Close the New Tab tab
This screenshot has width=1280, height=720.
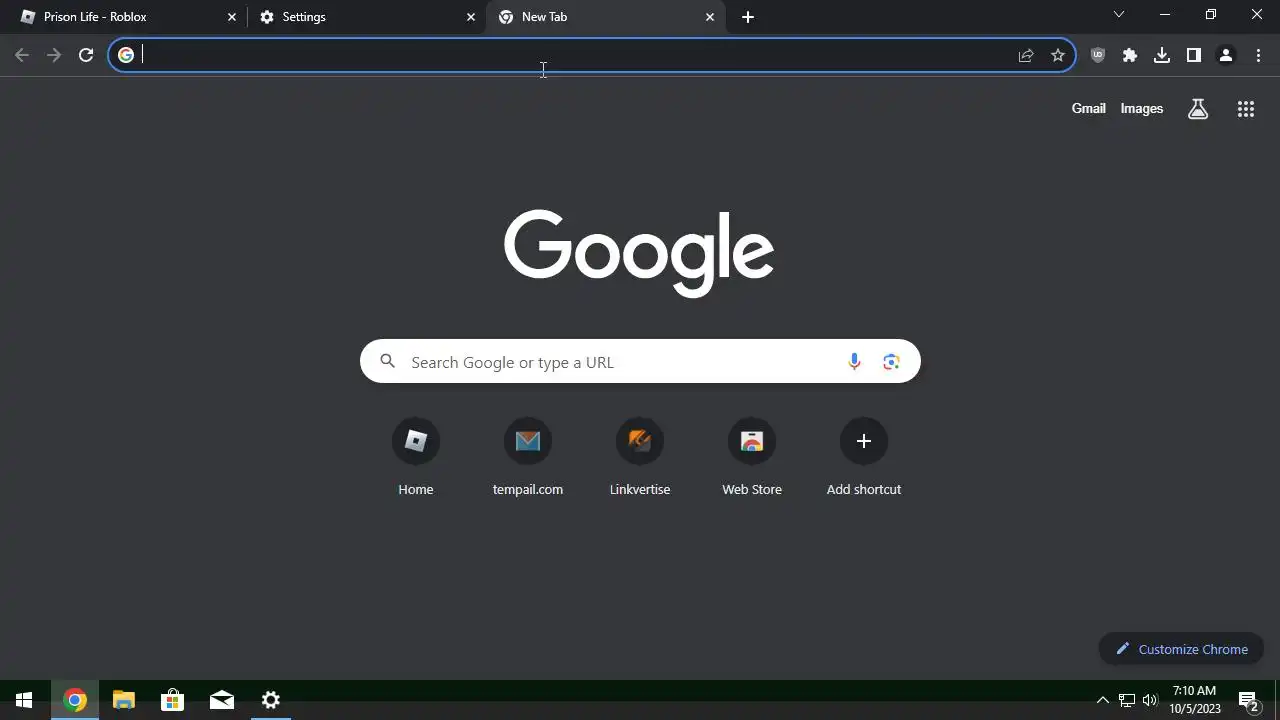point(710,17)
